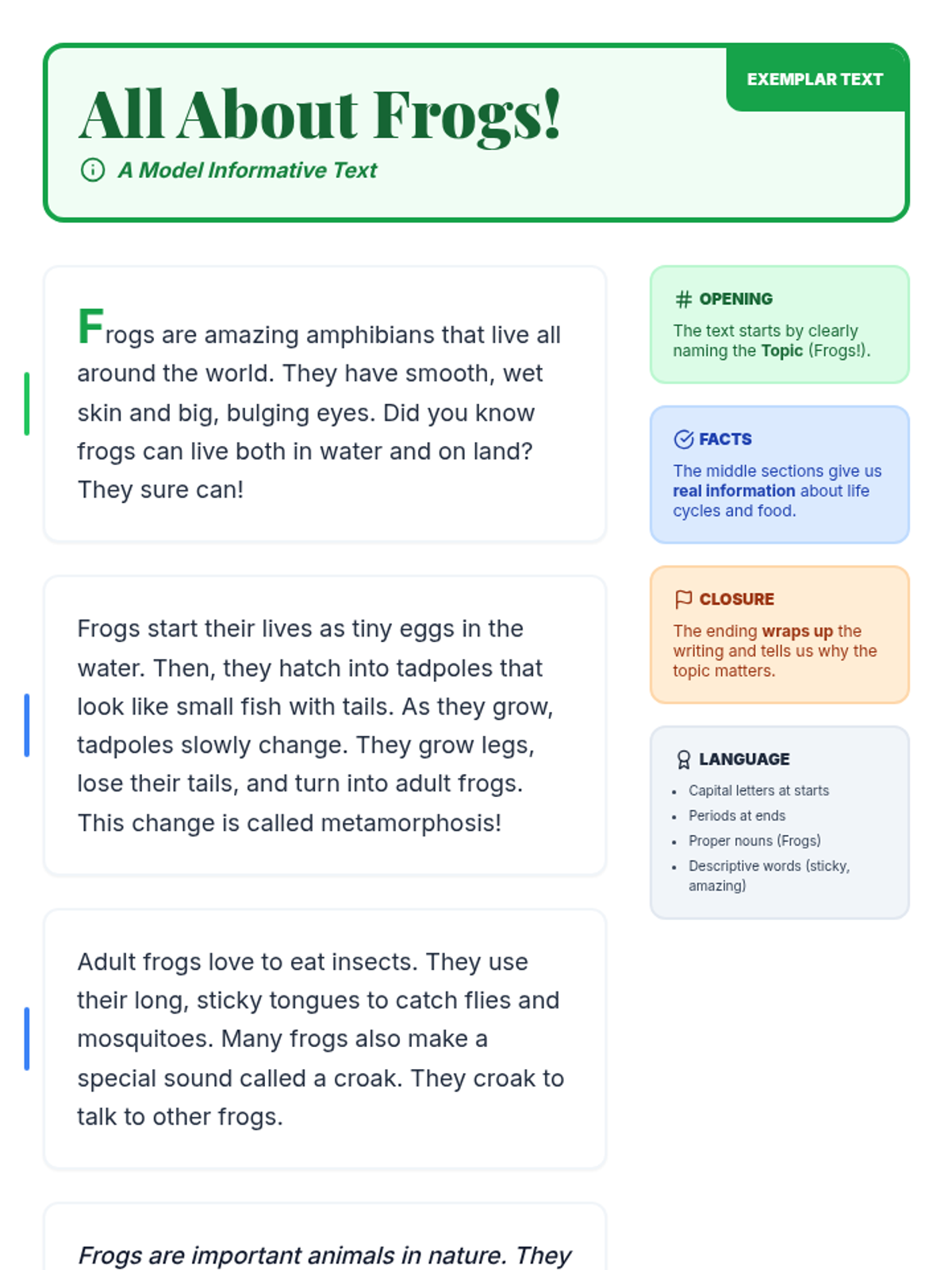Click 'A Model Informative Text' subtitle
Viewport: 952px width, 1270px height.
click(248, 170)
